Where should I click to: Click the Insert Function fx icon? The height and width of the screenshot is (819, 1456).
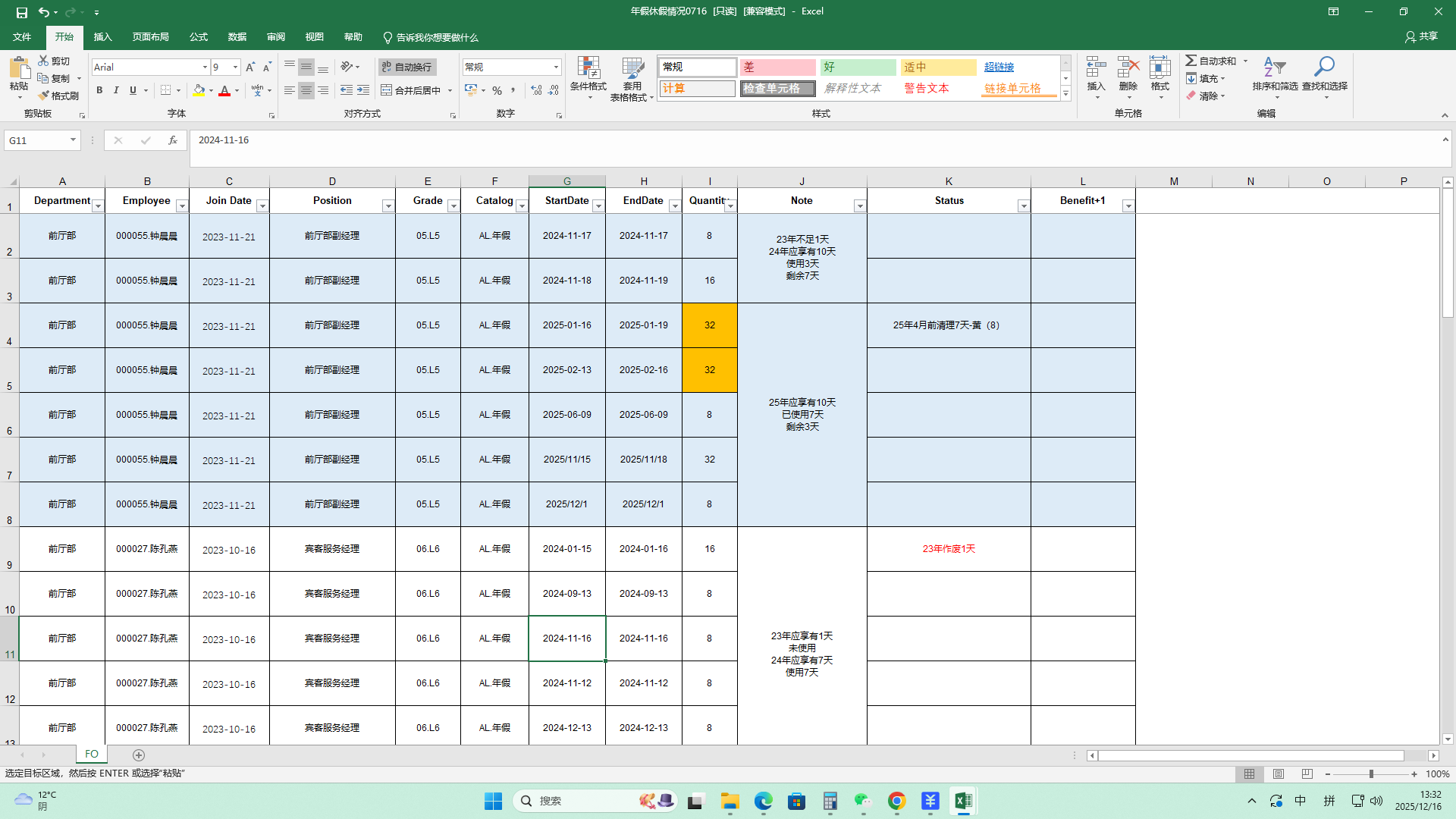(x=173, y=140)
